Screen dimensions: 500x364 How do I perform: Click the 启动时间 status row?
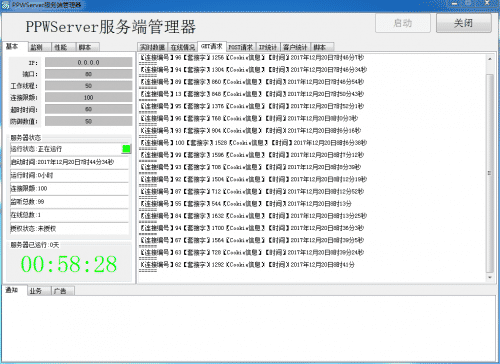tap(69, 162)
